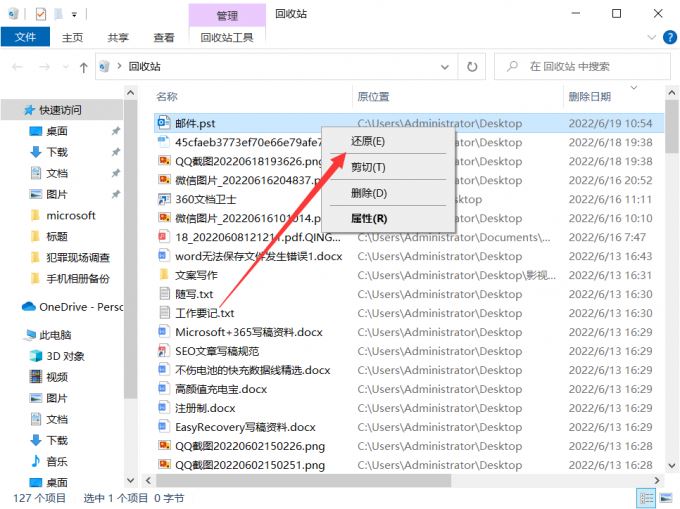Click the SEO文章写稿规范 document icon

[x=164, y=351]
